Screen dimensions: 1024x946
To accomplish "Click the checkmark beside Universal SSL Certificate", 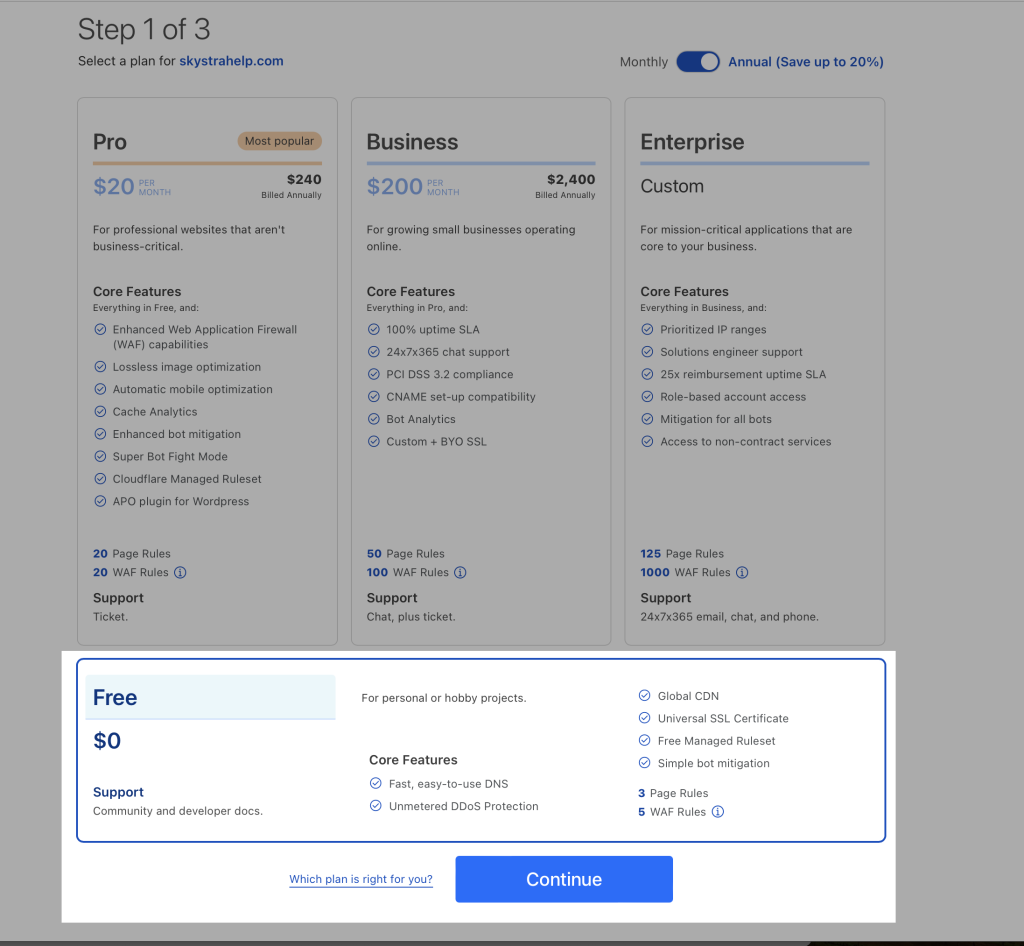I will (645, 718).
